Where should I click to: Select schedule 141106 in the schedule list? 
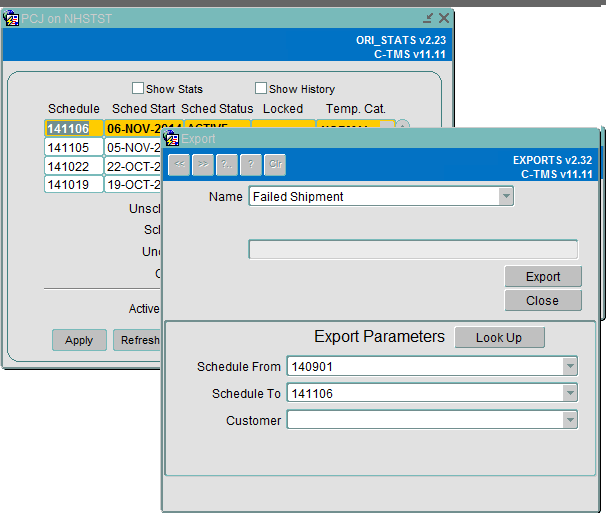74,128
